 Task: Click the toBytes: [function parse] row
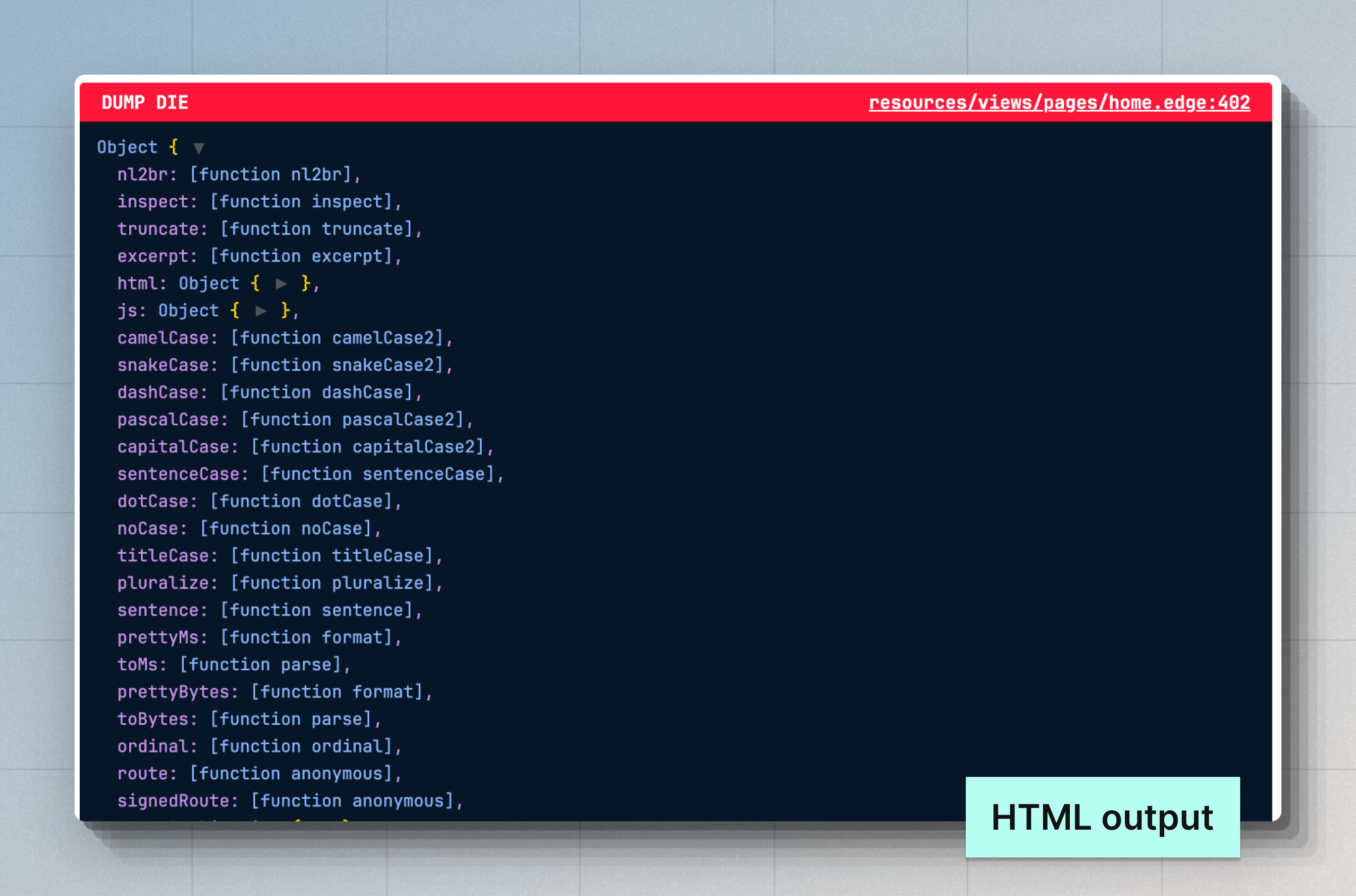(x=249, y=719)
